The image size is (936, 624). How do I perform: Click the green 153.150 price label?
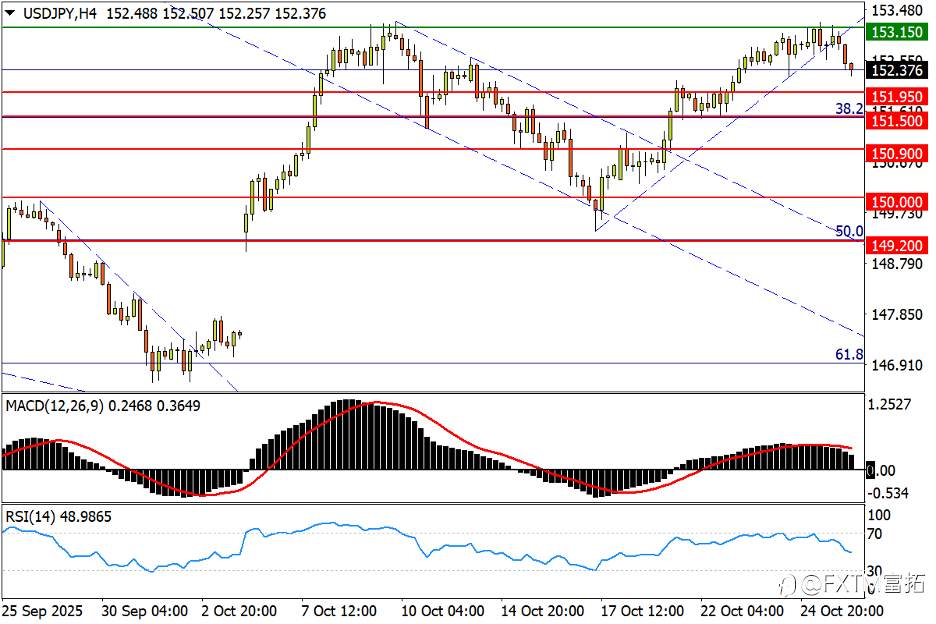[x=897, y=32]
